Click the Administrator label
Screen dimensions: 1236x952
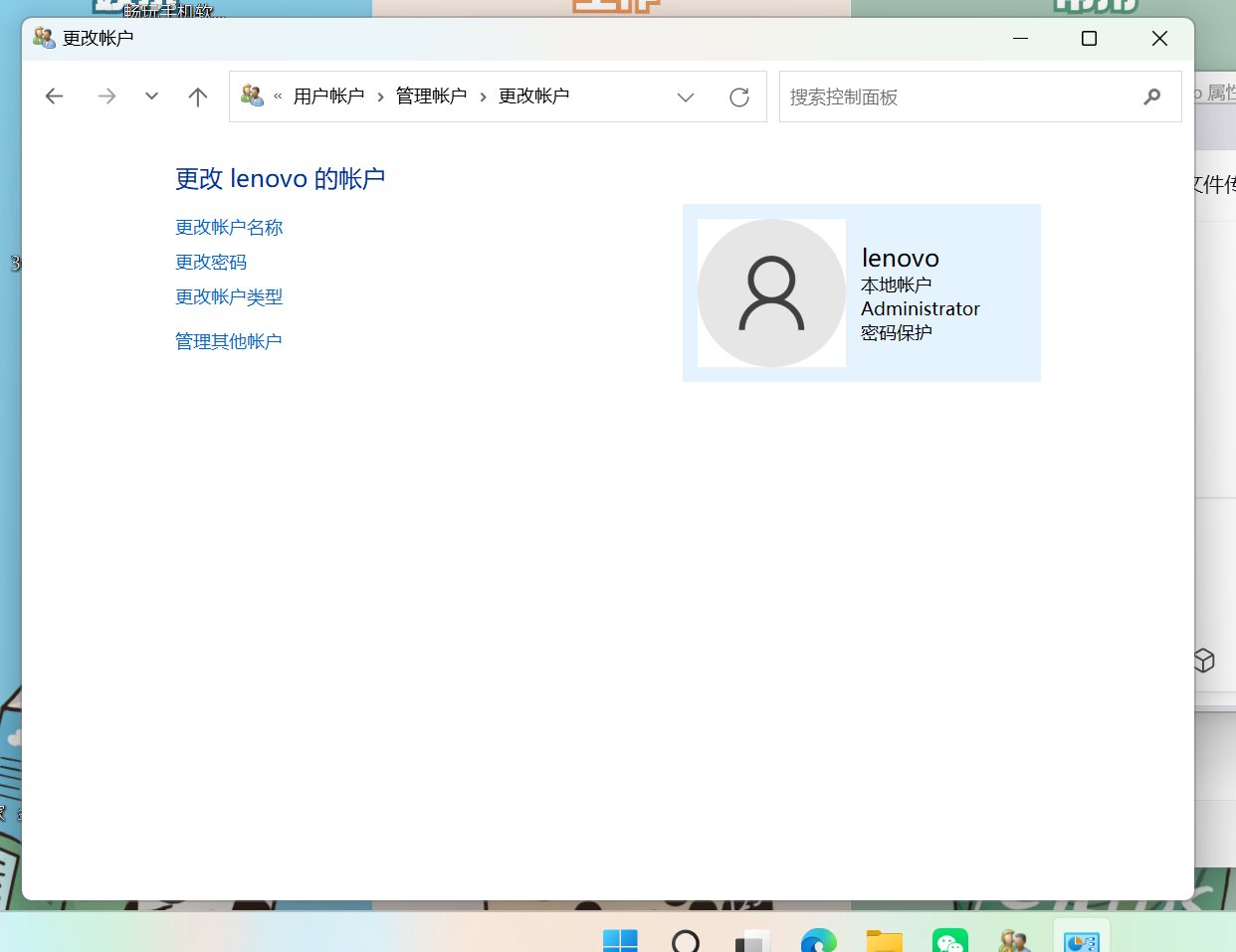click(921, 308)
